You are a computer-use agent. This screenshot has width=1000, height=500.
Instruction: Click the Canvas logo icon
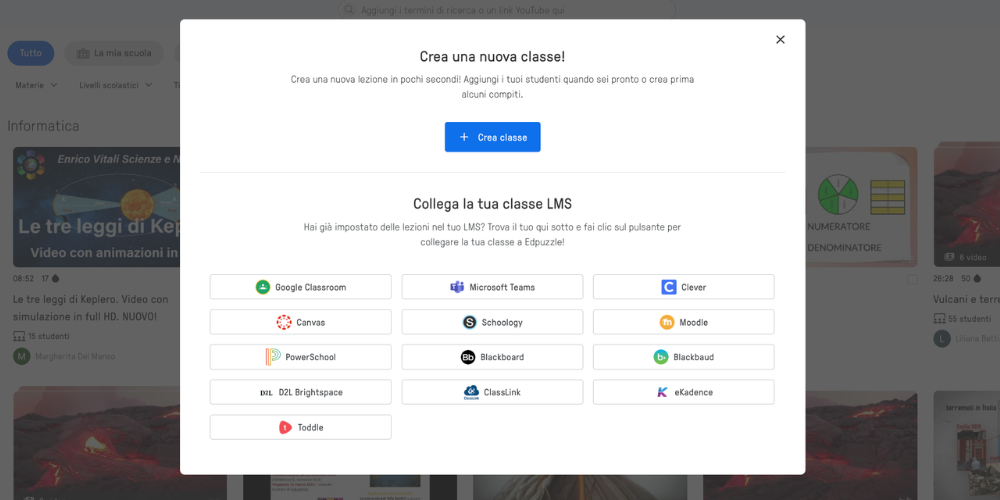284,322
